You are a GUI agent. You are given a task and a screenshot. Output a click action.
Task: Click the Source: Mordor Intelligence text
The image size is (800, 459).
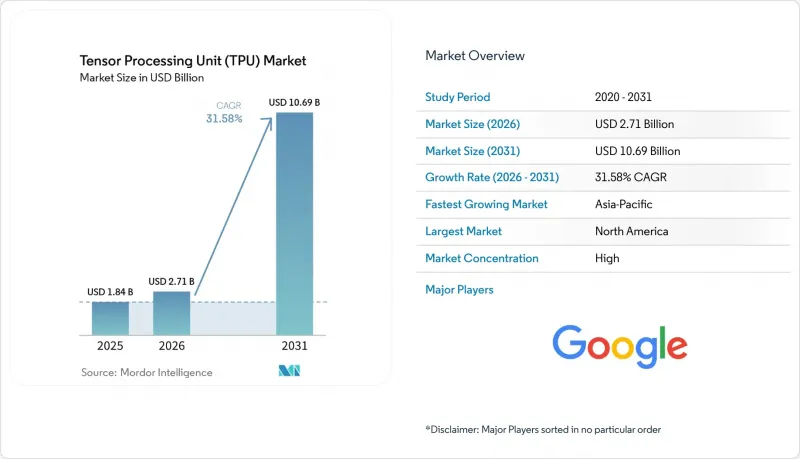147,372
